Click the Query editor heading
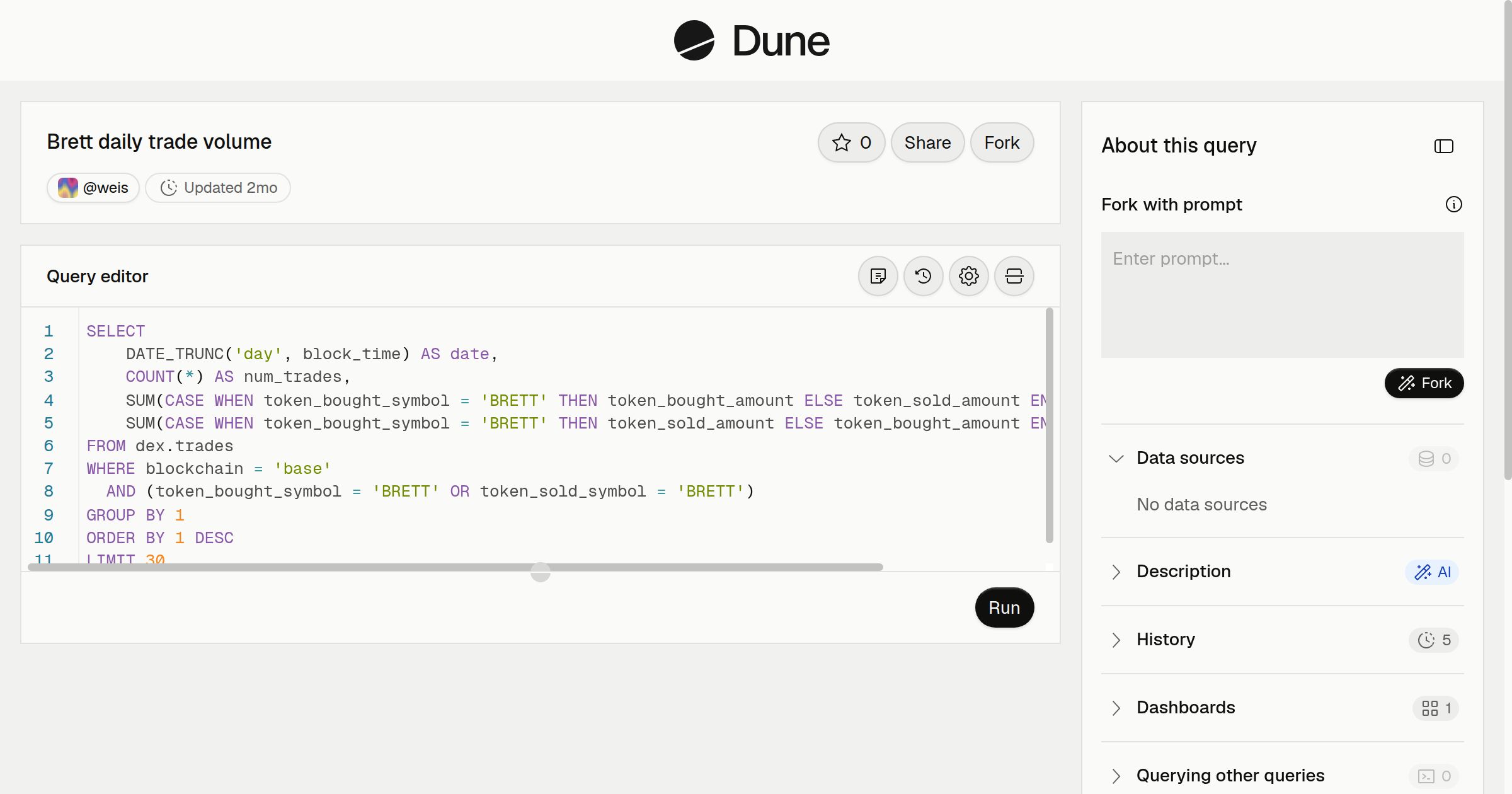 tap(98, 276)
